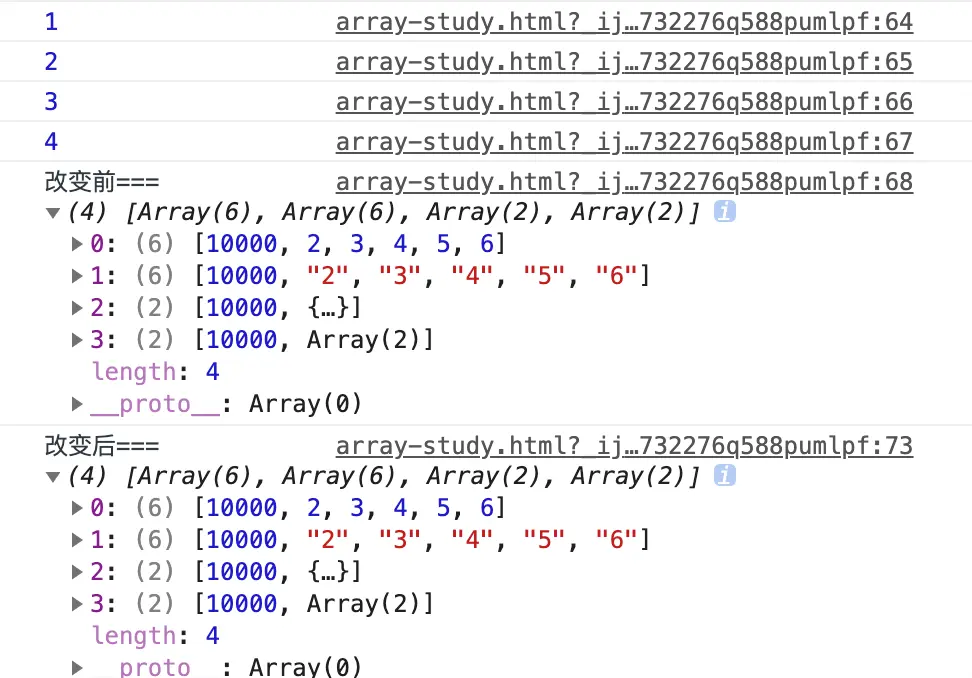The image size is (972, 678).
Task: Open source link array-study.html line 67
Action: click(x=624, y=141)
